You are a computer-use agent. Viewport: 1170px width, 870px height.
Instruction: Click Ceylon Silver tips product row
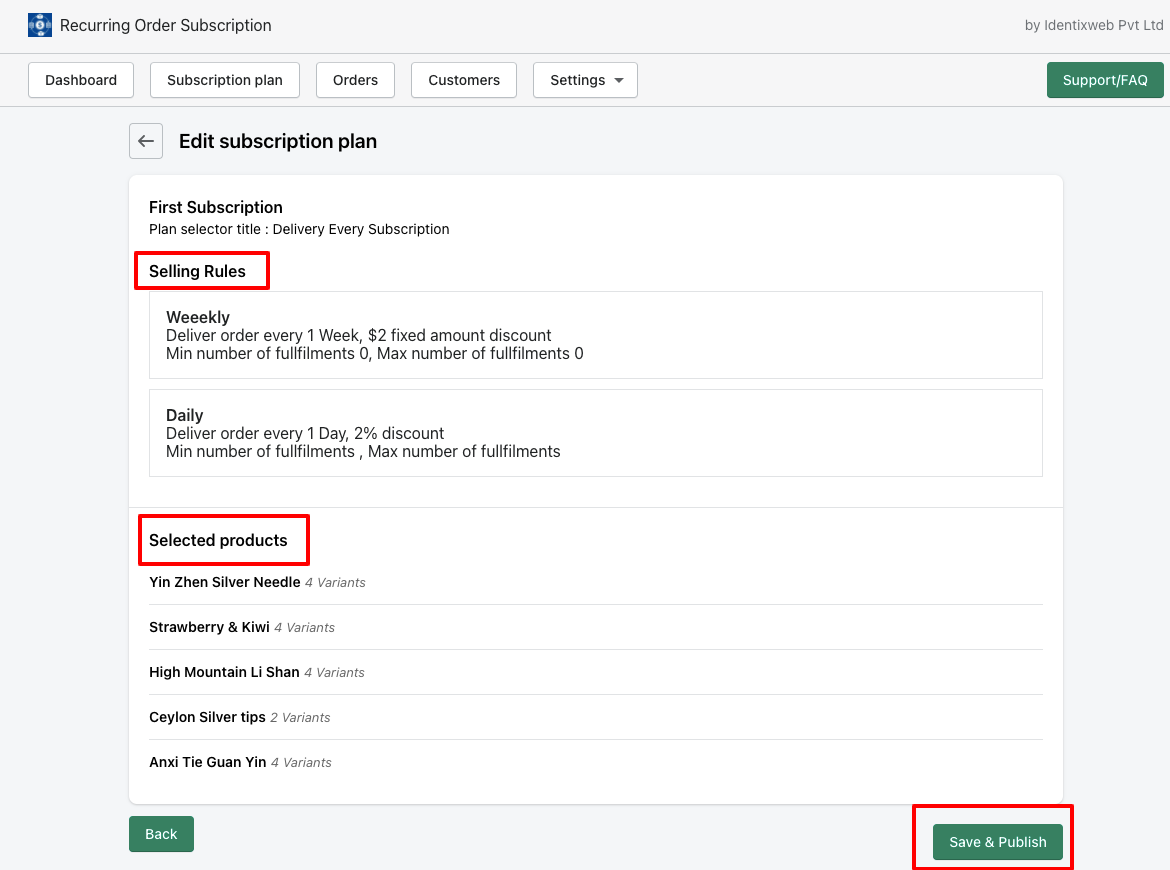coord(595,717)
